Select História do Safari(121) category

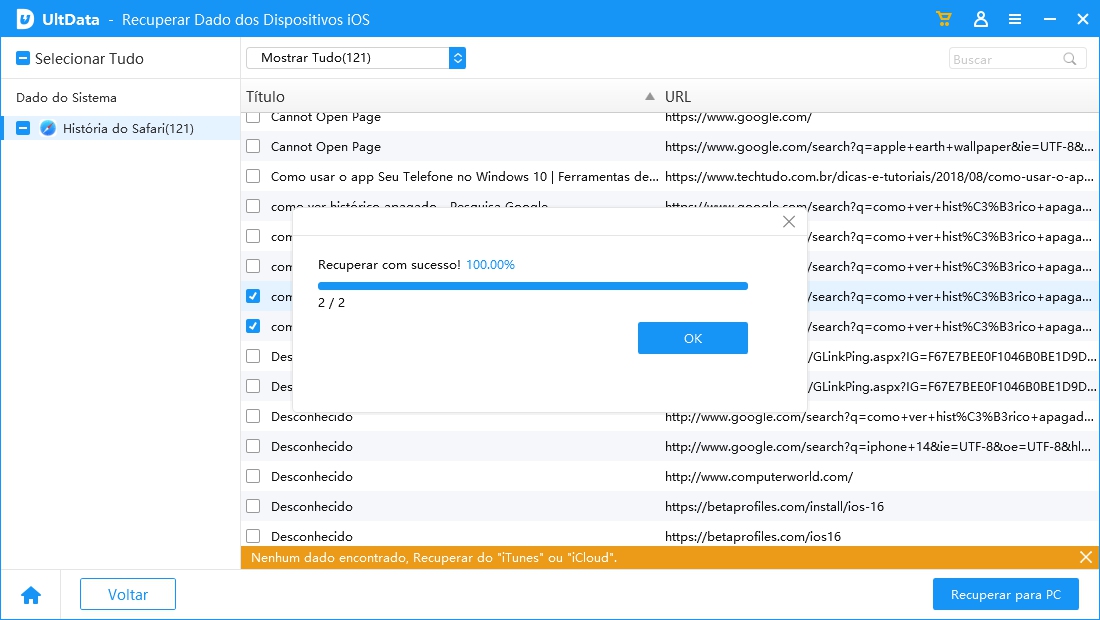(128, 128)
